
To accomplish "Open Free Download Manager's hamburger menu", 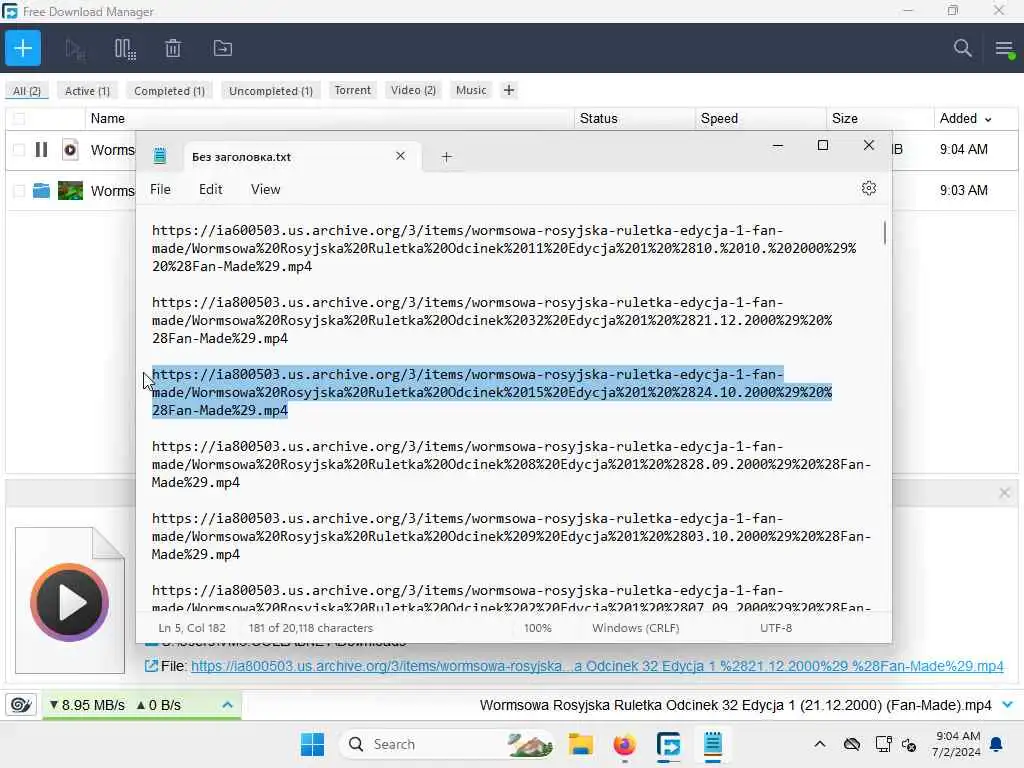I will point(1004,48).
